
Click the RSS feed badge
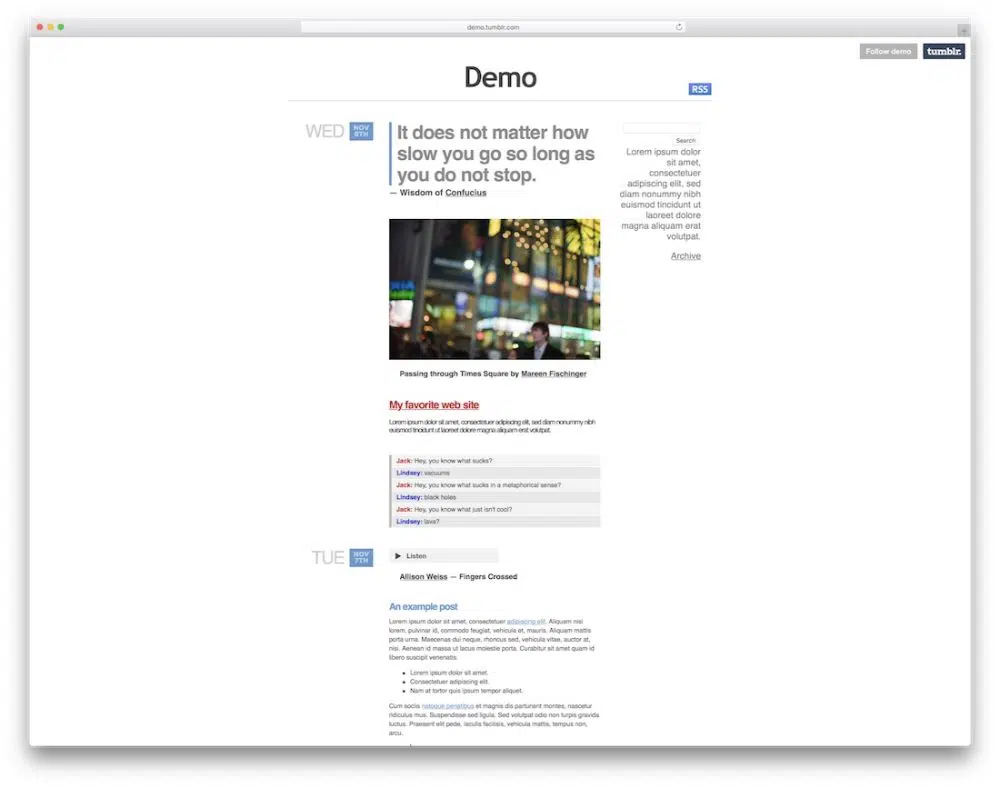(699, 89)
